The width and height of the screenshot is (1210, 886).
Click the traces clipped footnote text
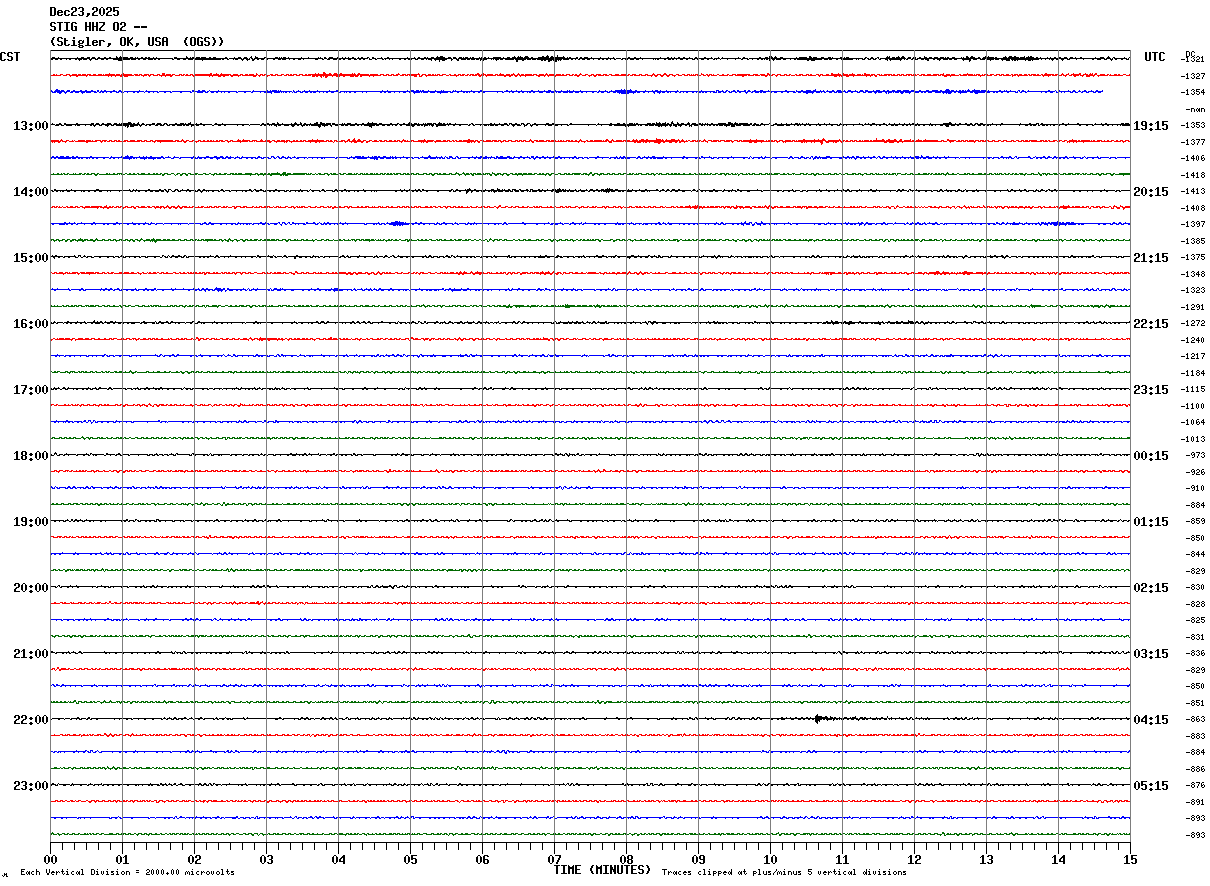[784, 872]
